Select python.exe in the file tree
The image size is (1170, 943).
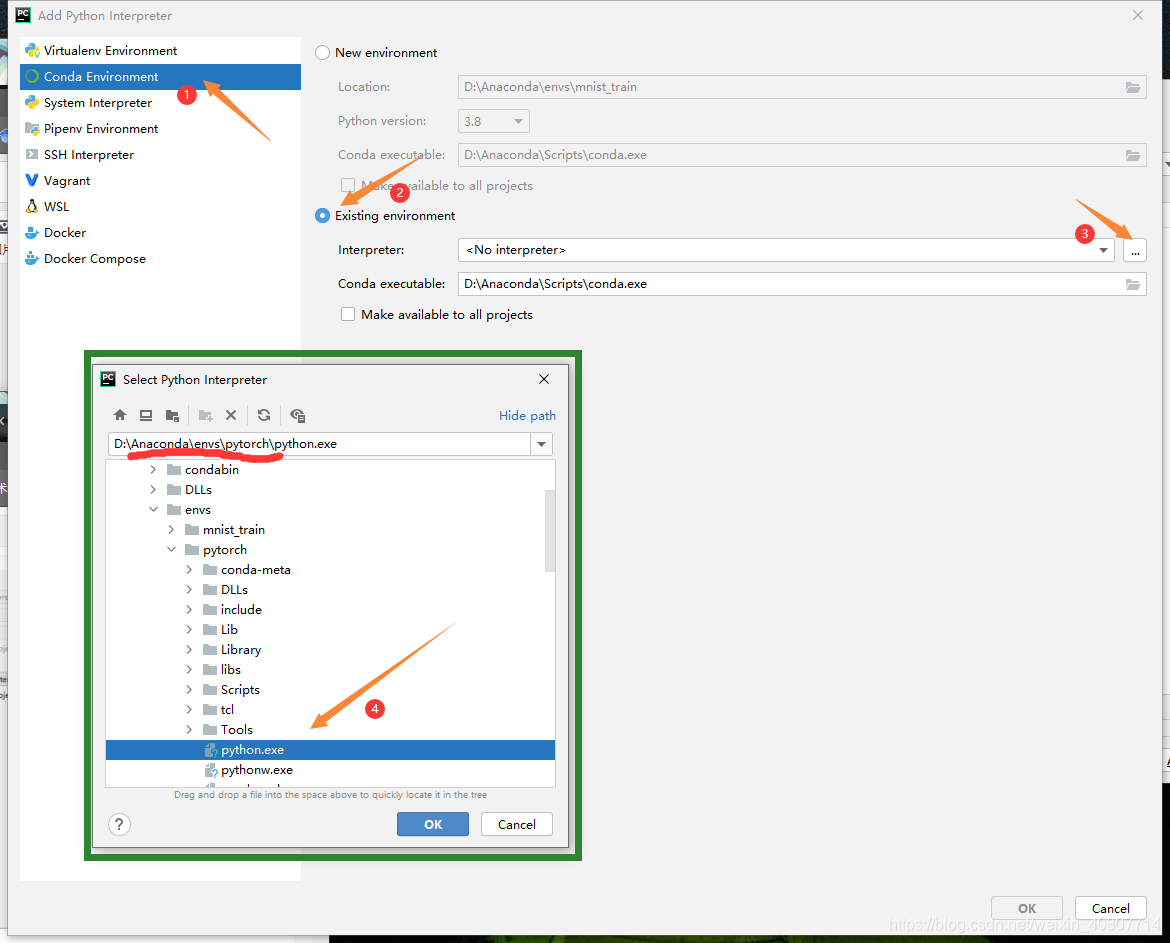[x=331, y=750]
